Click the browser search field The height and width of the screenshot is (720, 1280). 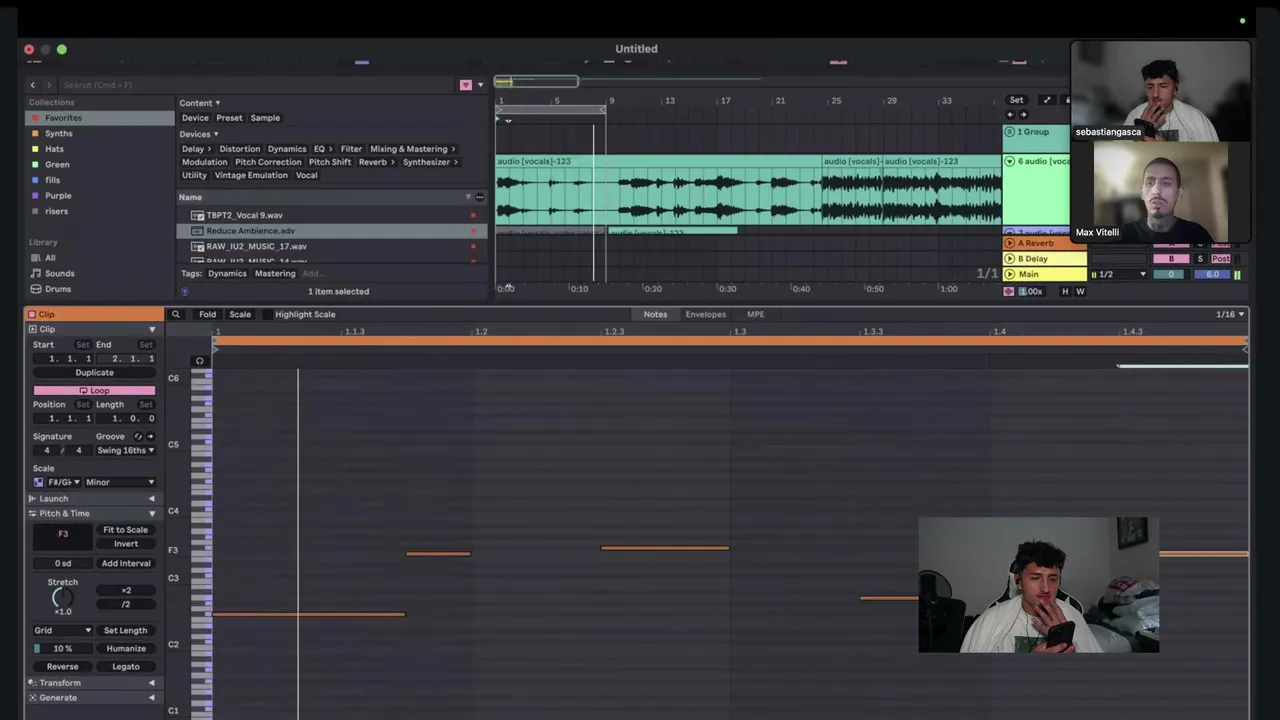255,85
